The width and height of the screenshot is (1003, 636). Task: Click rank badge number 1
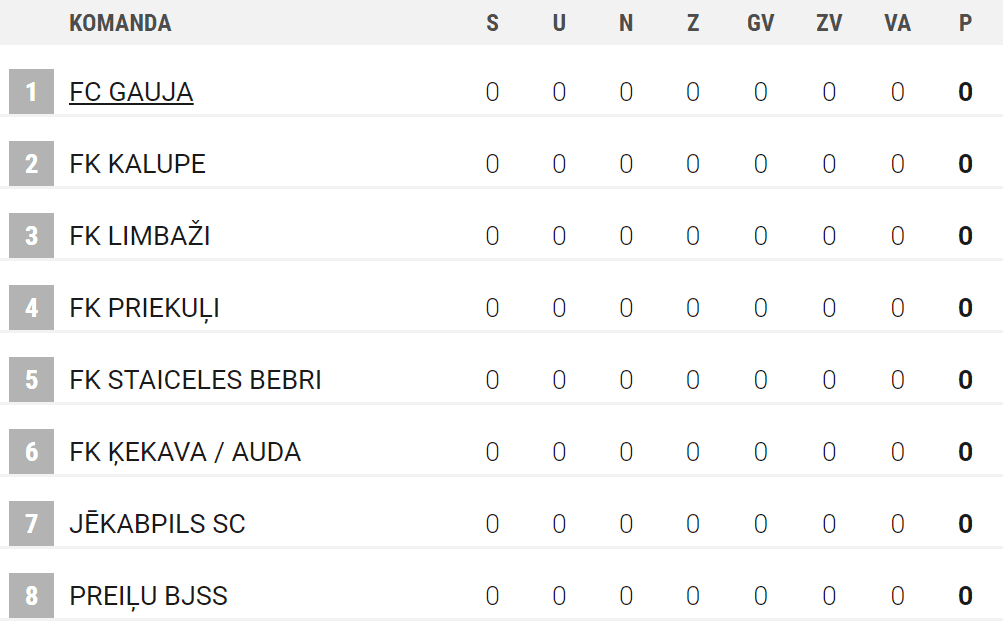31,92
